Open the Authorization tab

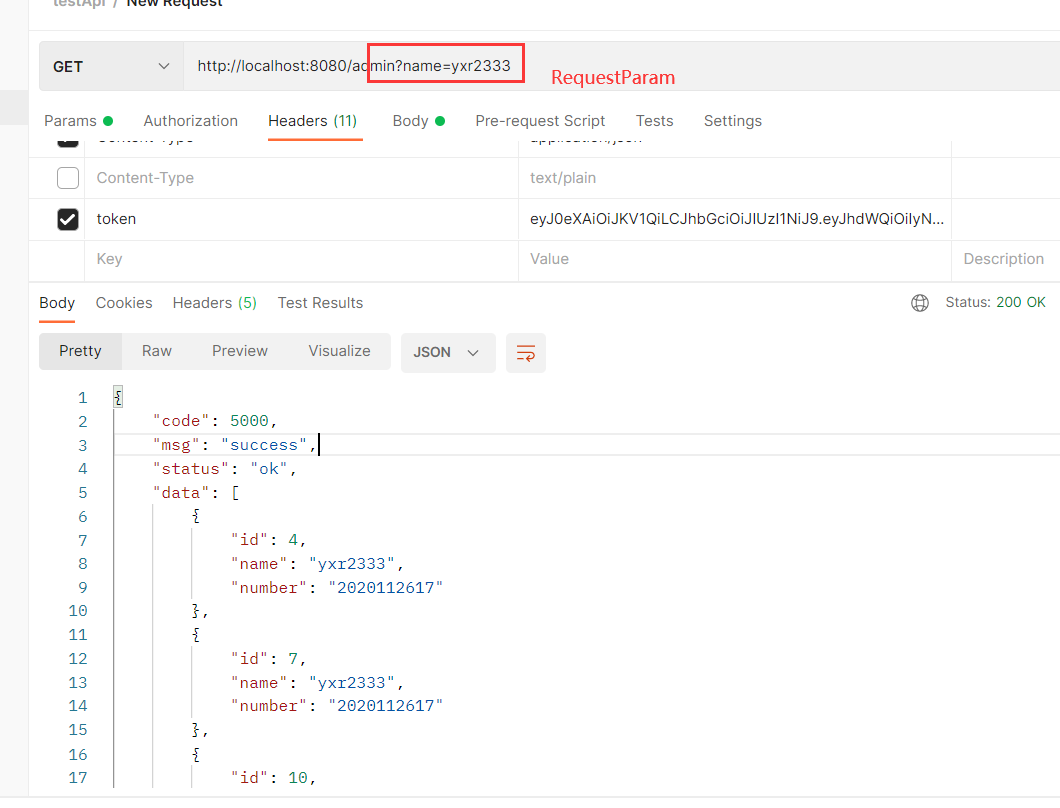coord(191,121)
